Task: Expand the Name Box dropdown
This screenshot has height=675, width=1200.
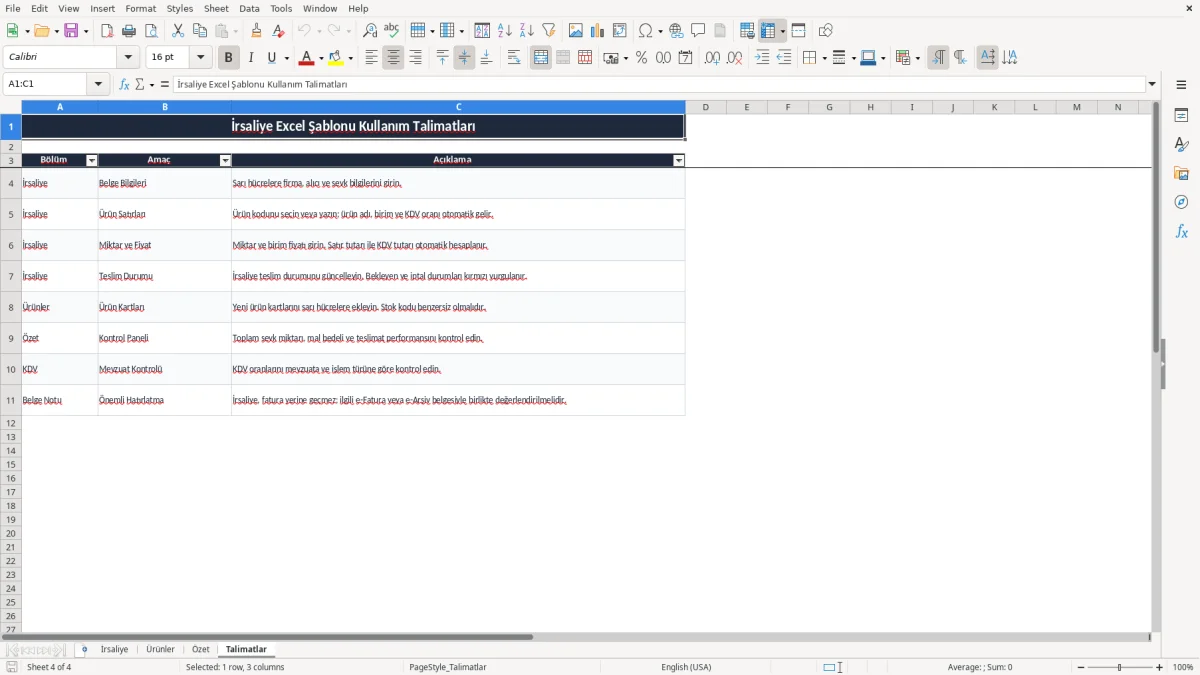Action: pyautogui.click(x=98, y=85)
